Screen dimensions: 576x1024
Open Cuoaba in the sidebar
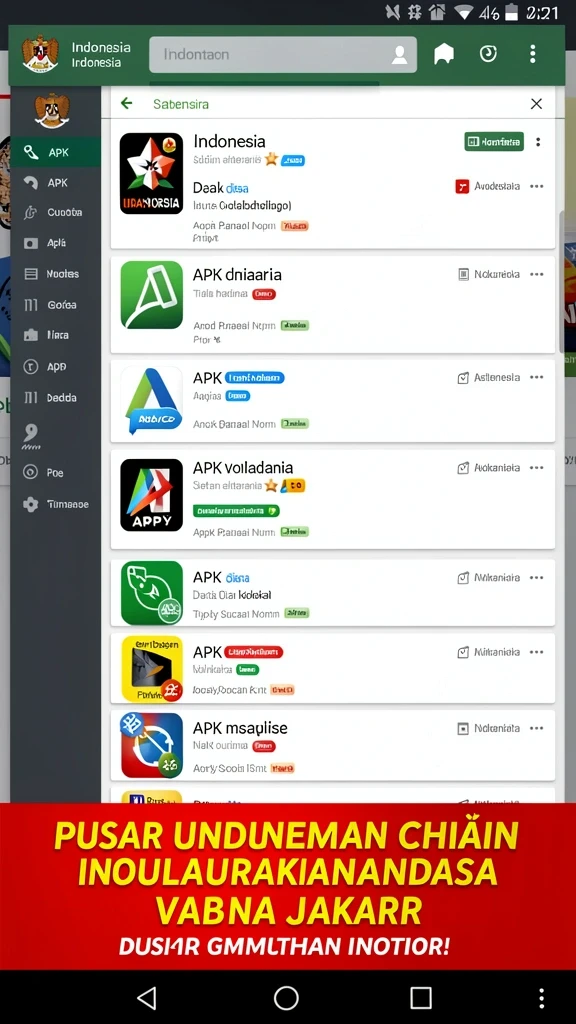[x=56, y=212]
